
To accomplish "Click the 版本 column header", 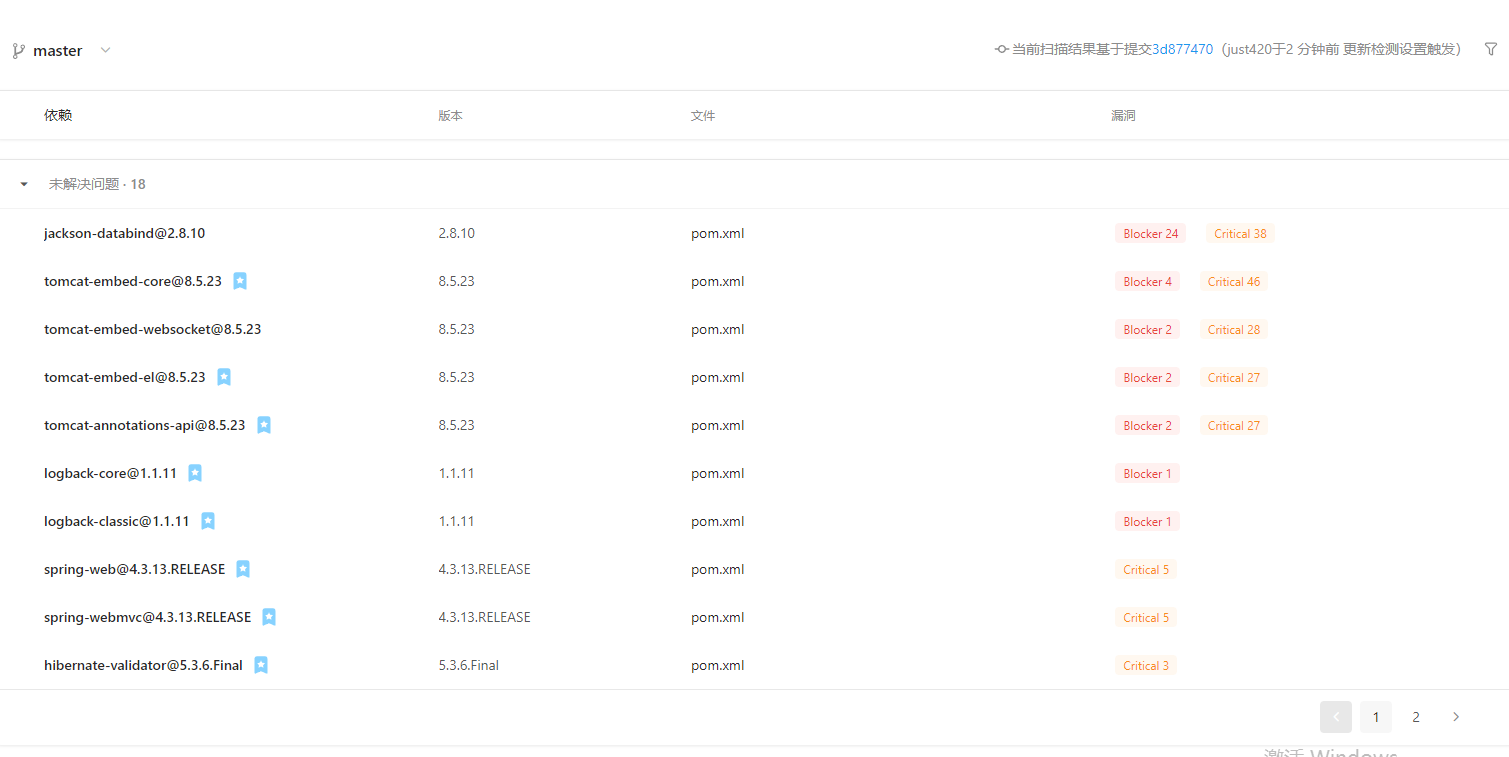I will pos(450,115).
